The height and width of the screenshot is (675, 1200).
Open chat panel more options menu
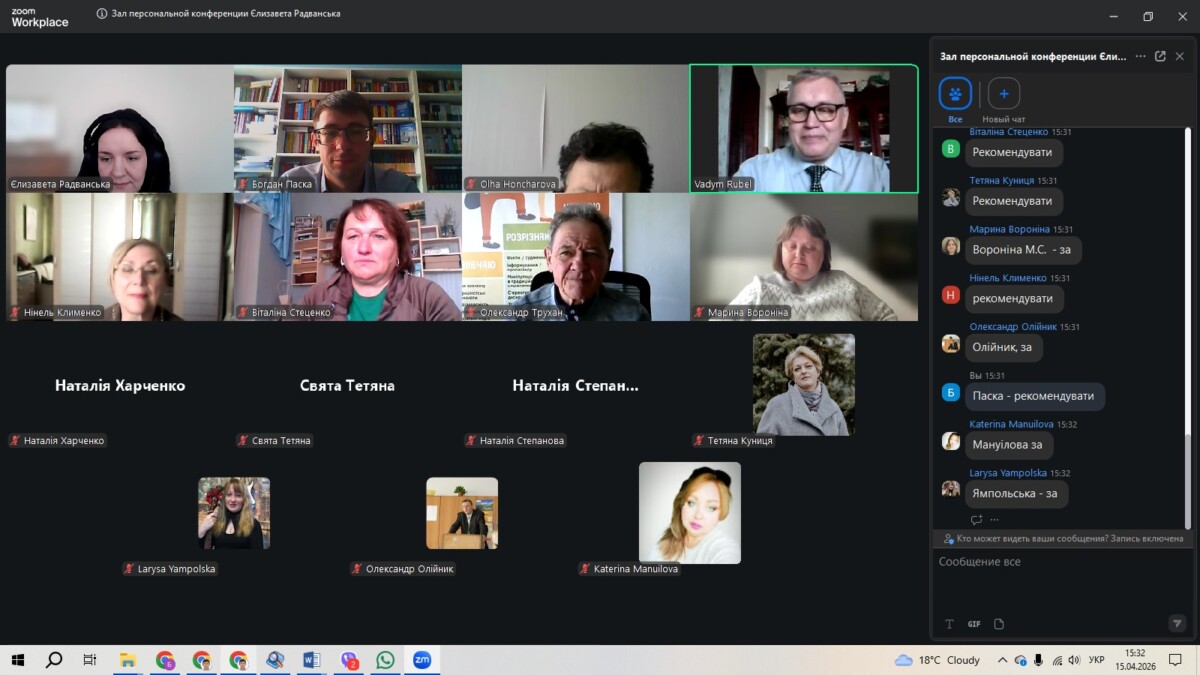[1141, 56]
